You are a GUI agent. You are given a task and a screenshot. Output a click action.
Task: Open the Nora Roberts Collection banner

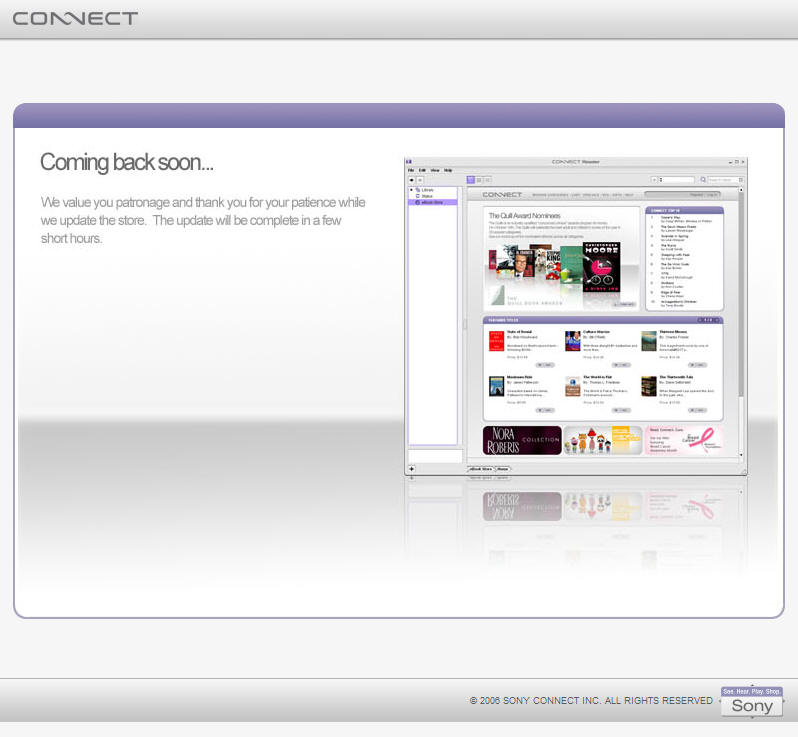[522, 440]
